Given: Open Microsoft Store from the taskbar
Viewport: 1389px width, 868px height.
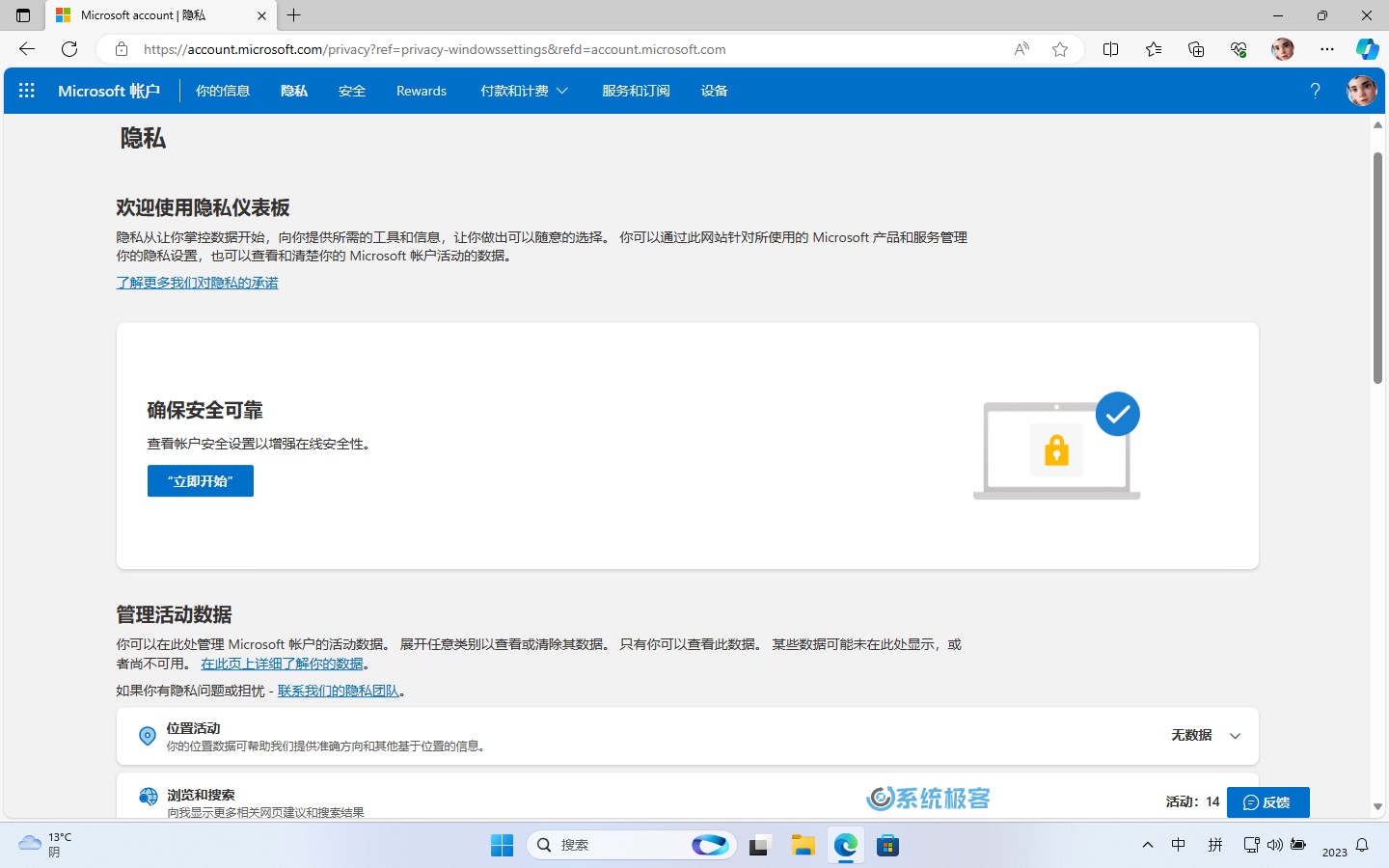Looking at the screenshot, I should pos(888,845).
